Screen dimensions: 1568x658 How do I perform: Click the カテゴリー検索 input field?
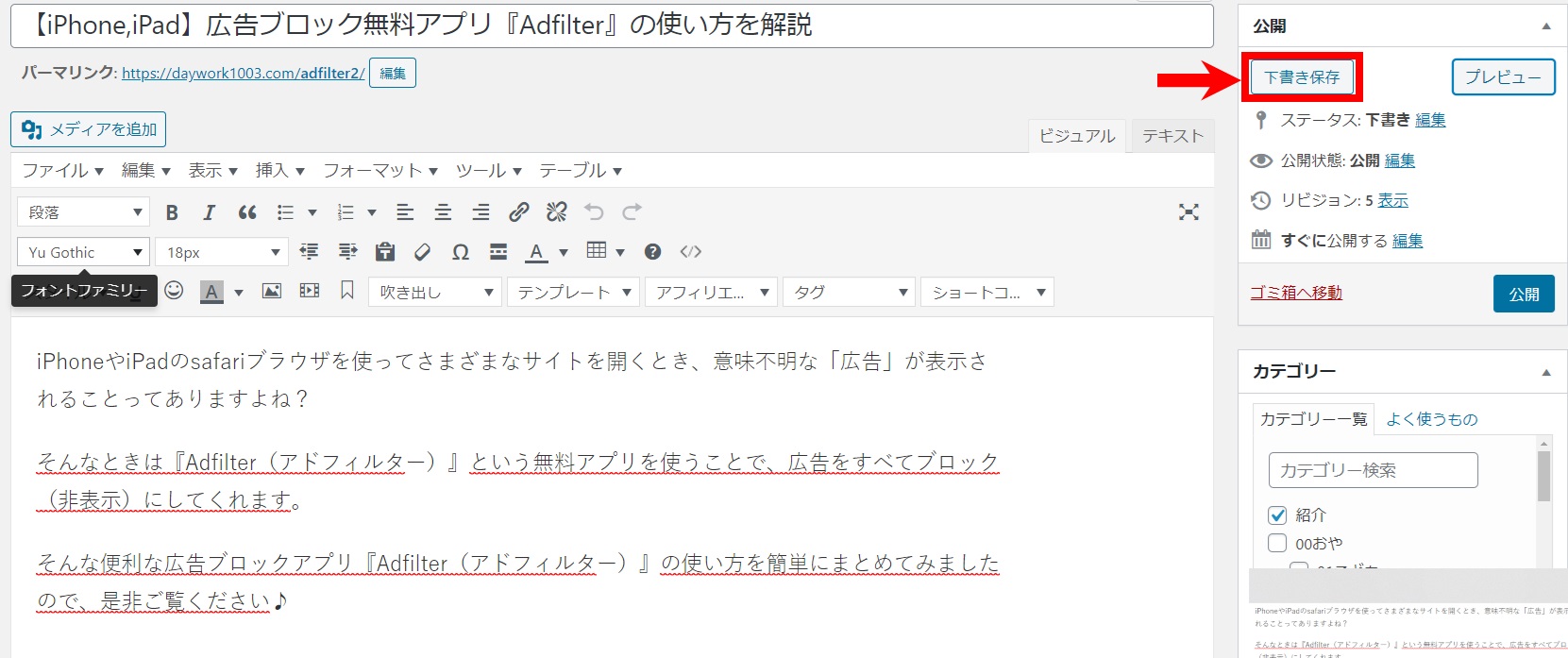1373,470
